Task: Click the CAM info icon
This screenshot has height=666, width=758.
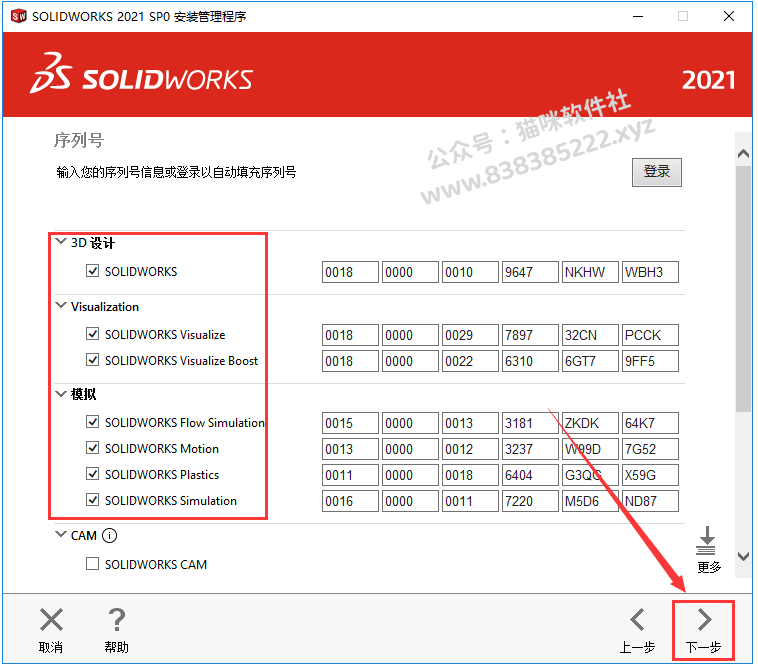Action: coord(110,536)
